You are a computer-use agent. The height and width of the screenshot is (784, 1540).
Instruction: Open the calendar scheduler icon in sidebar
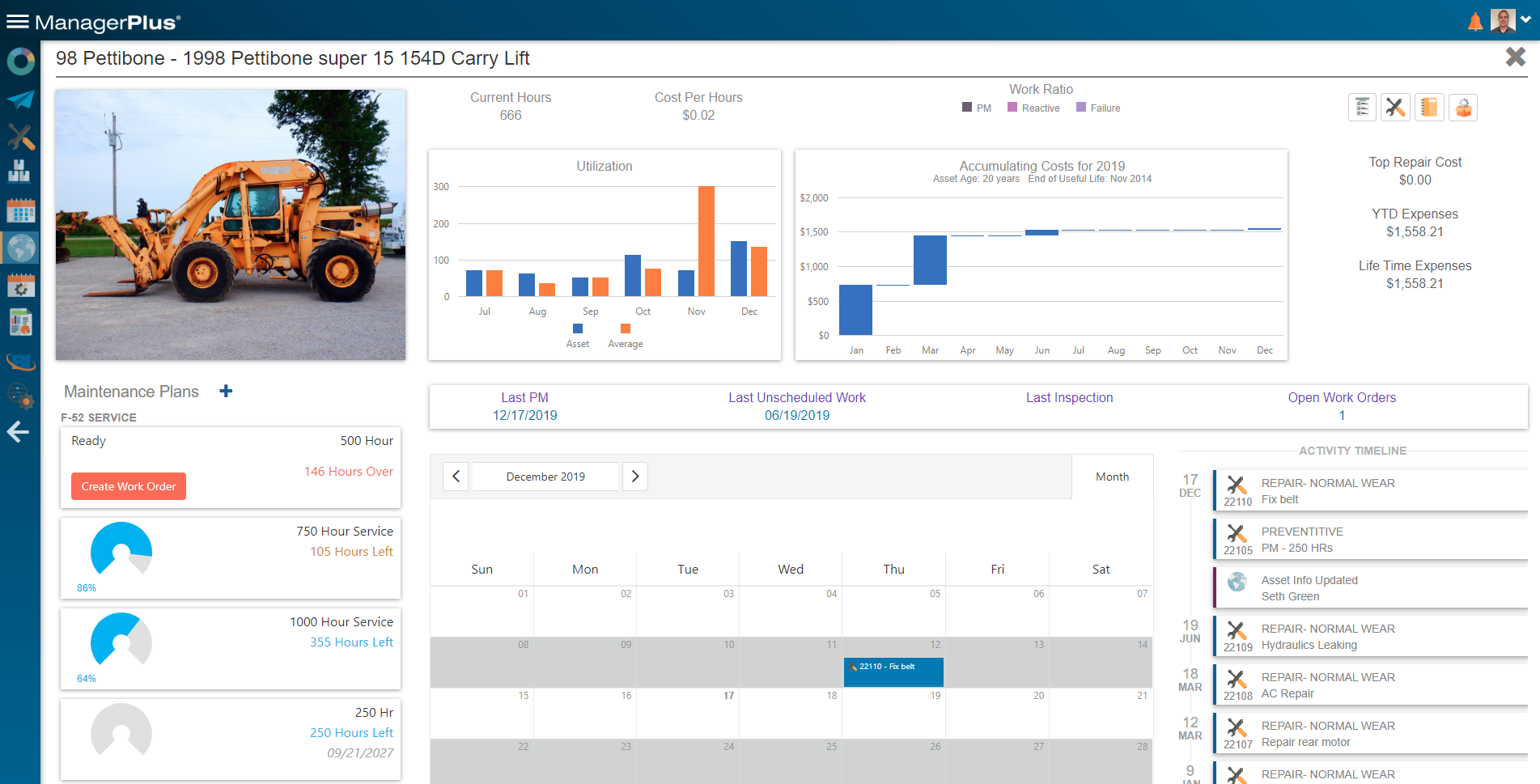coord(20,210)
